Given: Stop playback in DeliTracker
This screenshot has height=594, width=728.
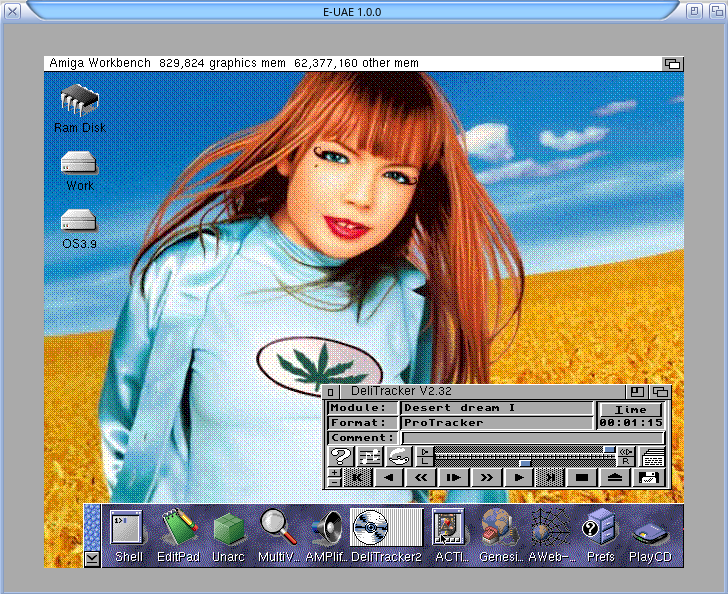Looking at the screenshot, I should (x=582, y=477).
